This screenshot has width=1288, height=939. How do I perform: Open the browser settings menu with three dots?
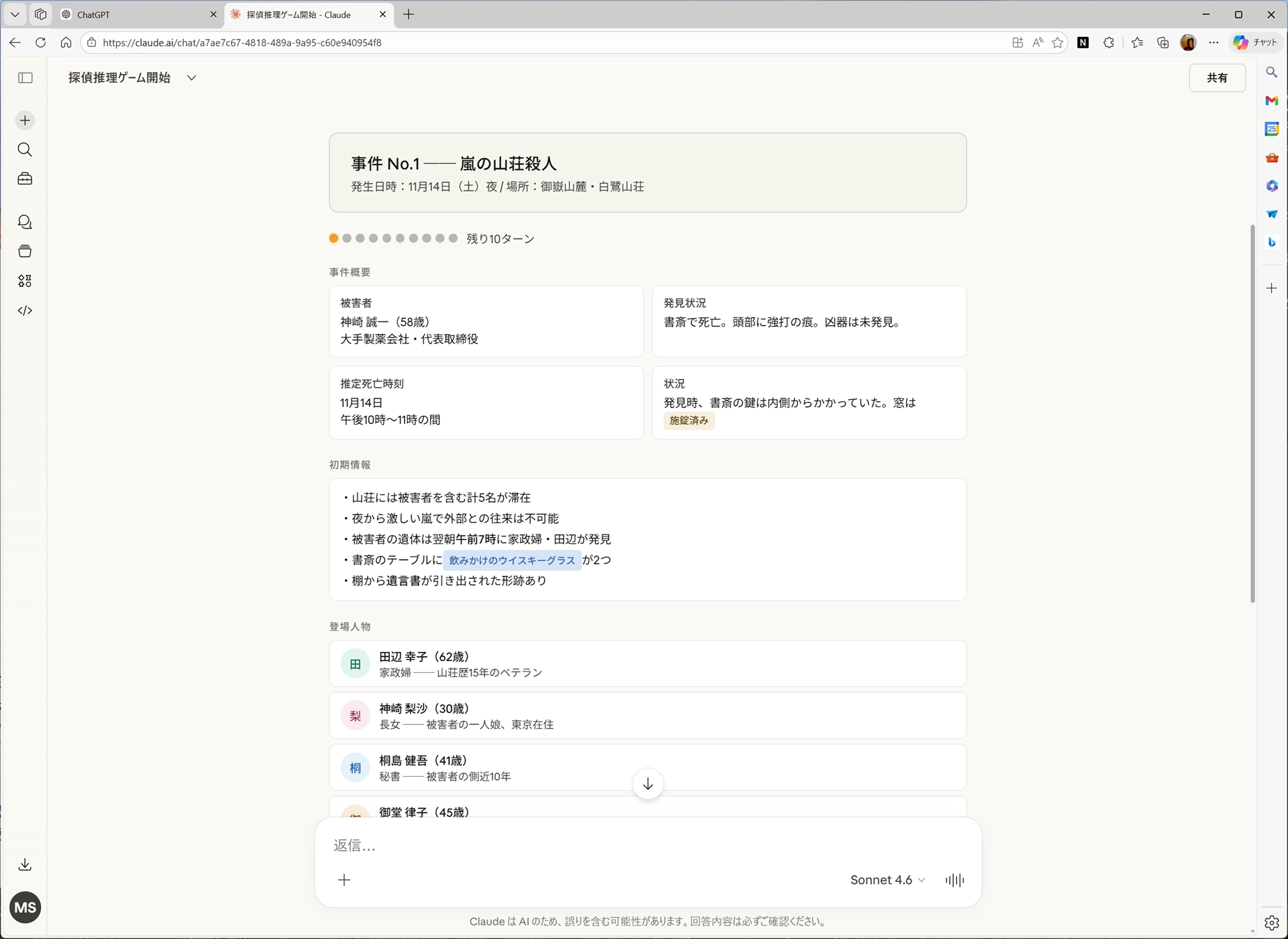click(1214, 42)
